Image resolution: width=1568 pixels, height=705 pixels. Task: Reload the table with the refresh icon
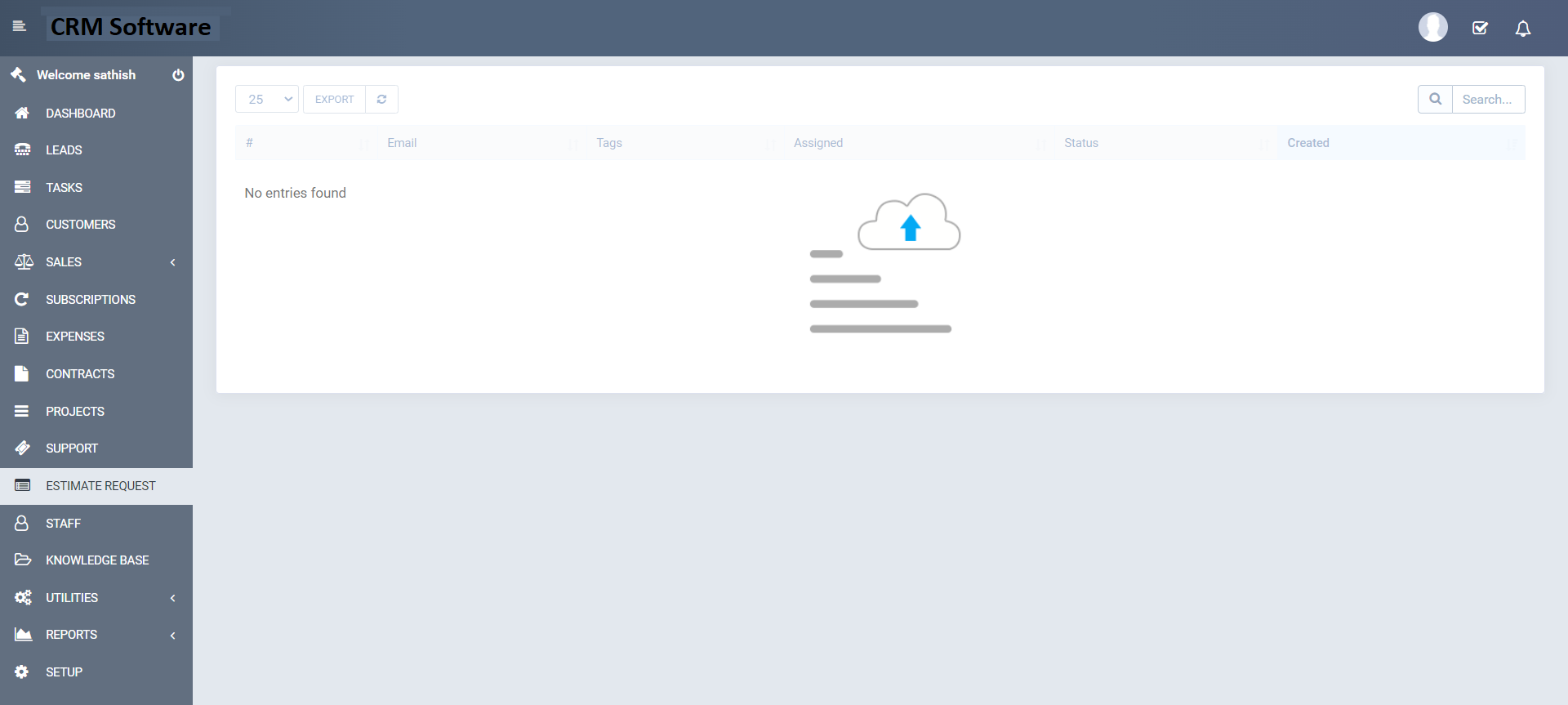click(x=381, y=100)
